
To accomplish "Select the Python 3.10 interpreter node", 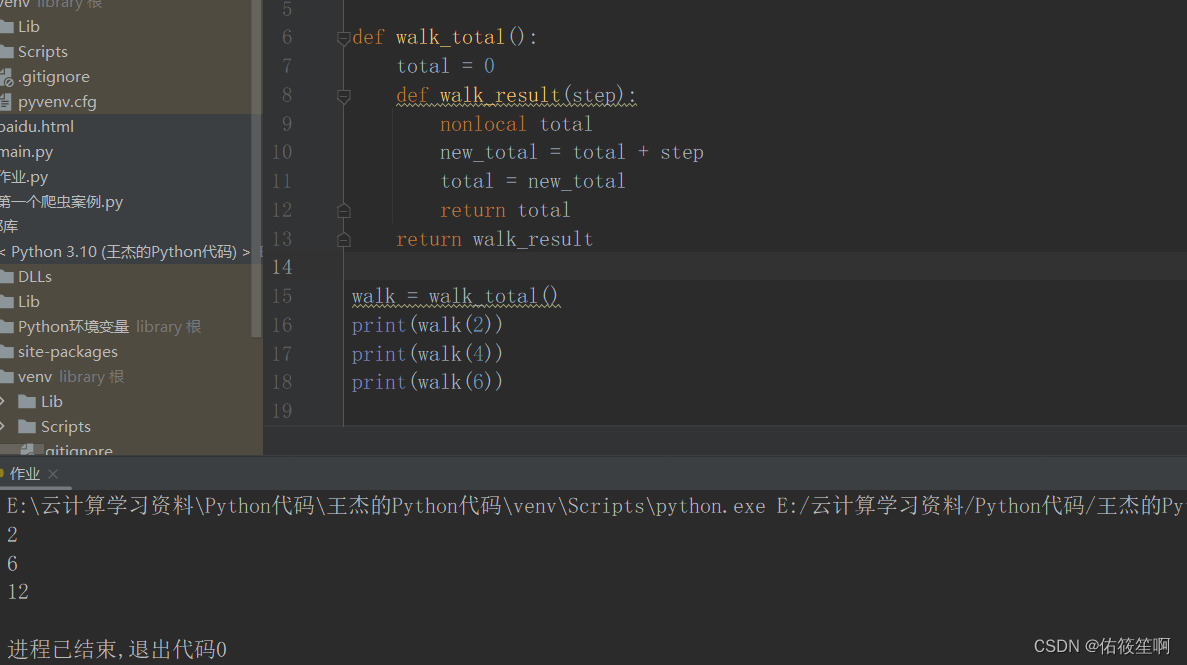I will pyautogui.click(x=125, y=251).
